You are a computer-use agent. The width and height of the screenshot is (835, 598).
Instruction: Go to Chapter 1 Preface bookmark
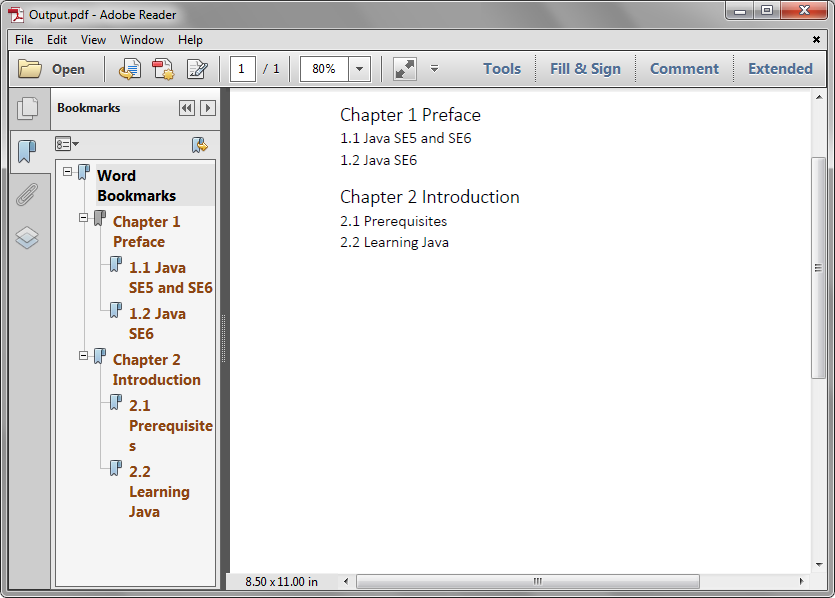(x=146, y=231)
